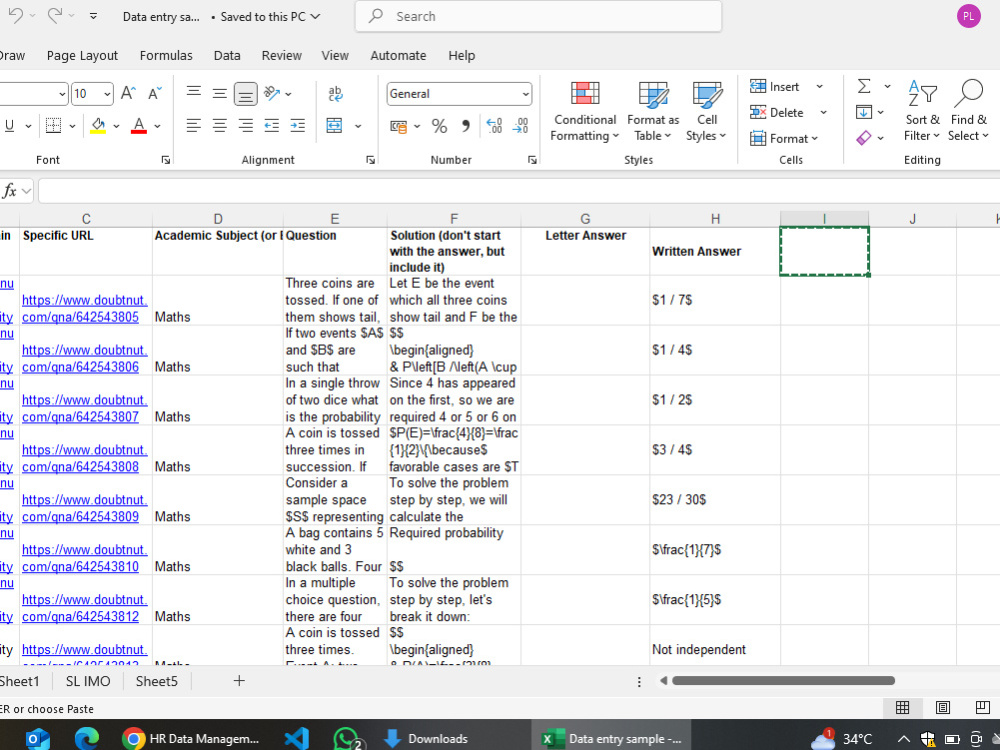This screenshot has width=1000, height=750.
Task: Click the AutoSum sigma icon
Action: pyautogui.click(x=864, y=86)
